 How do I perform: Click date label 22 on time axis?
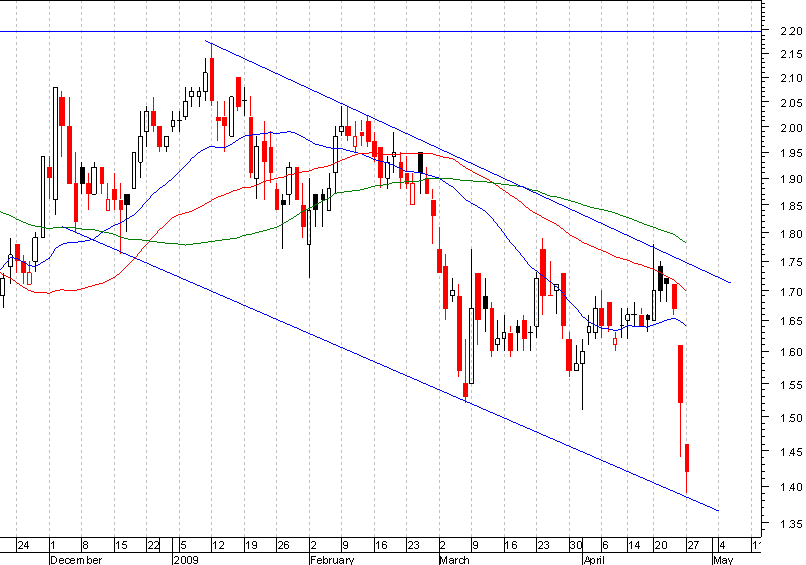[x=153, y=545]
